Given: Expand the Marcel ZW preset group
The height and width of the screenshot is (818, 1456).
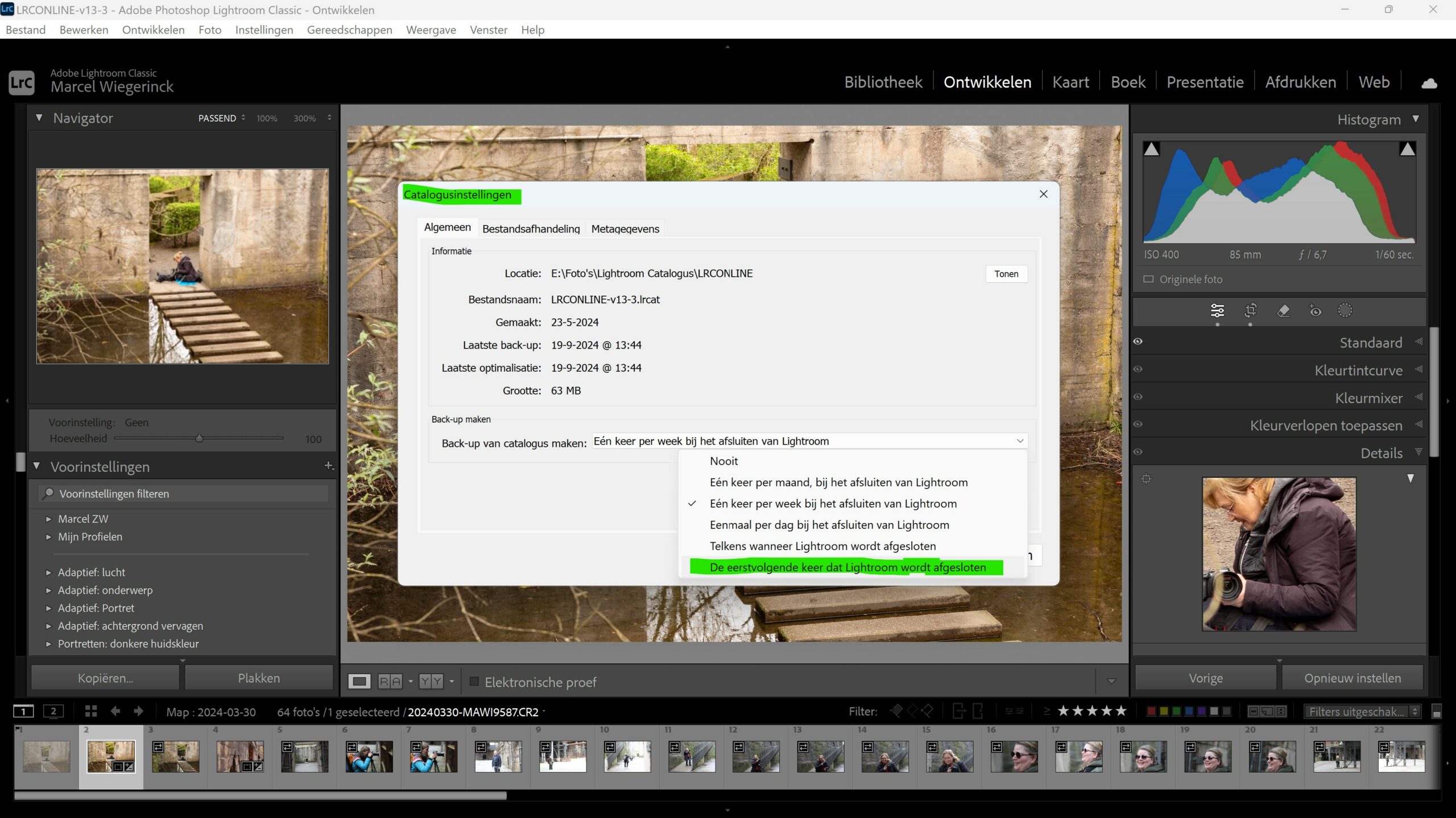Looking at the screenshot, I should click(x=48, y=519).
